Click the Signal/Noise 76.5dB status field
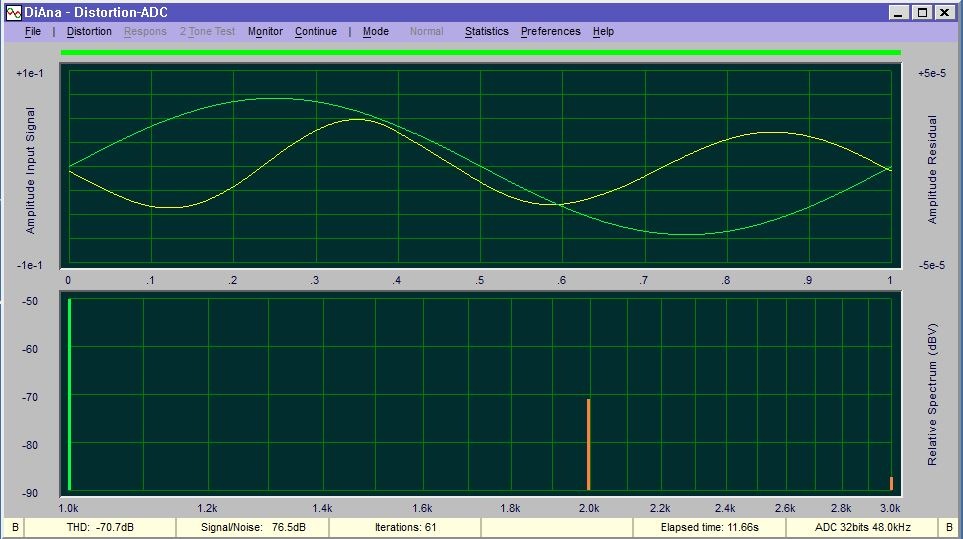963x539 pixels. (253, 527)
